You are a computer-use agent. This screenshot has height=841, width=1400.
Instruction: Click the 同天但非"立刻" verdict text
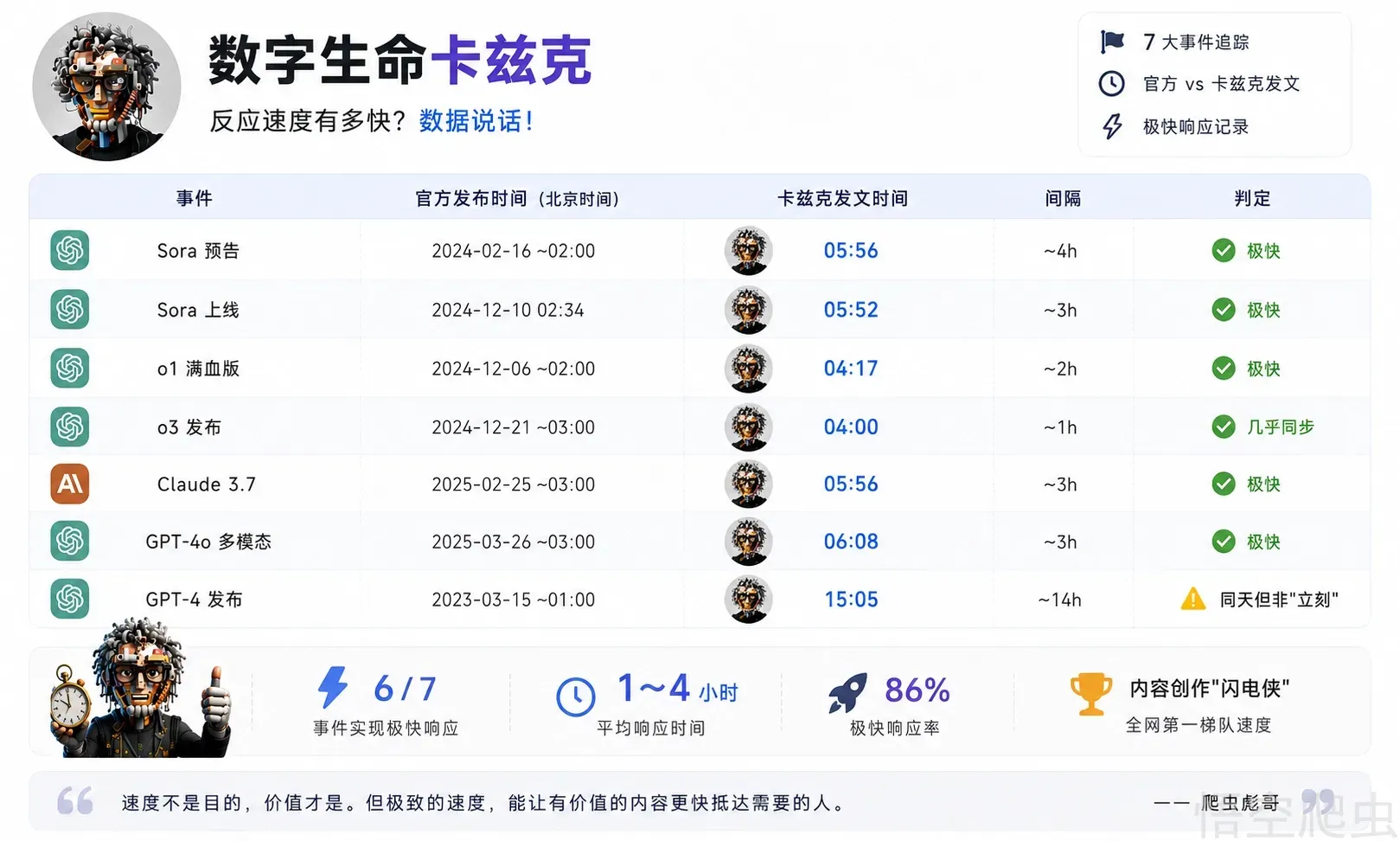coord(1279,600)
